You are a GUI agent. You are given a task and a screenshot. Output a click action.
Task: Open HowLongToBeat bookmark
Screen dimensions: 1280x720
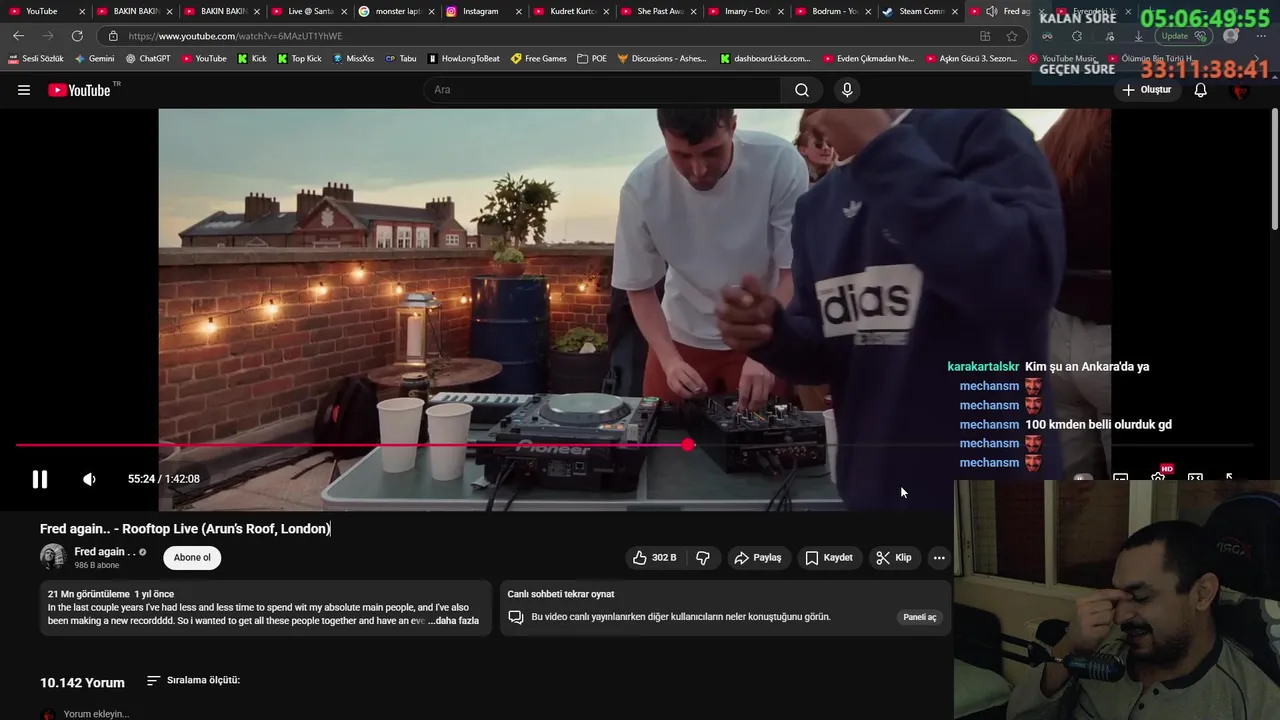click(463, 59)
